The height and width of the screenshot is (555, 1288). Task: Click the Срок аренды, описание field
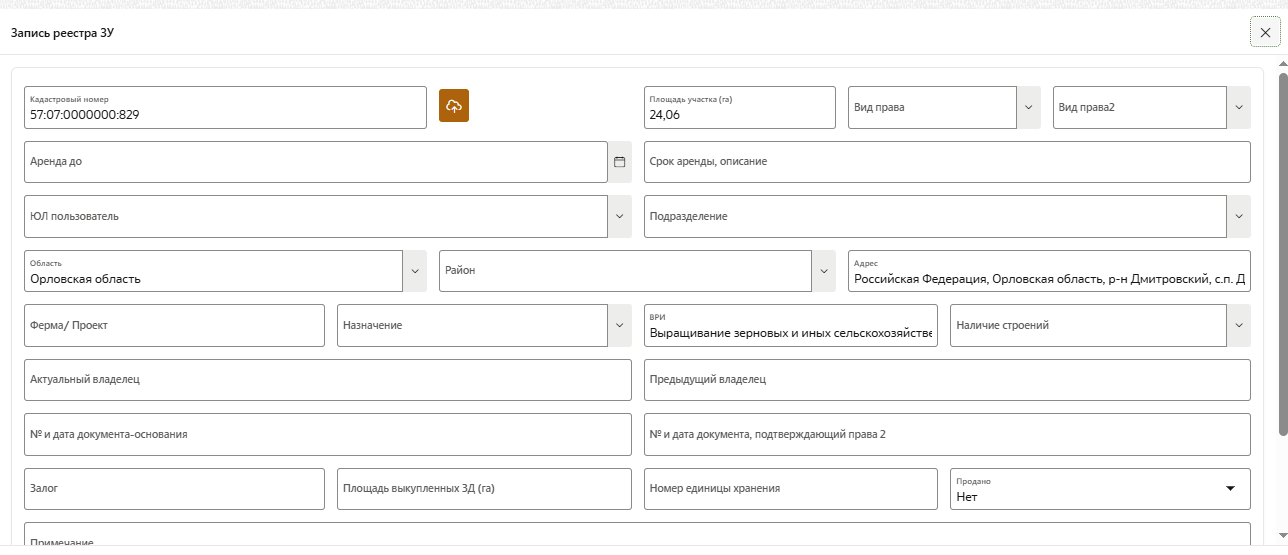tap(946, 162)
